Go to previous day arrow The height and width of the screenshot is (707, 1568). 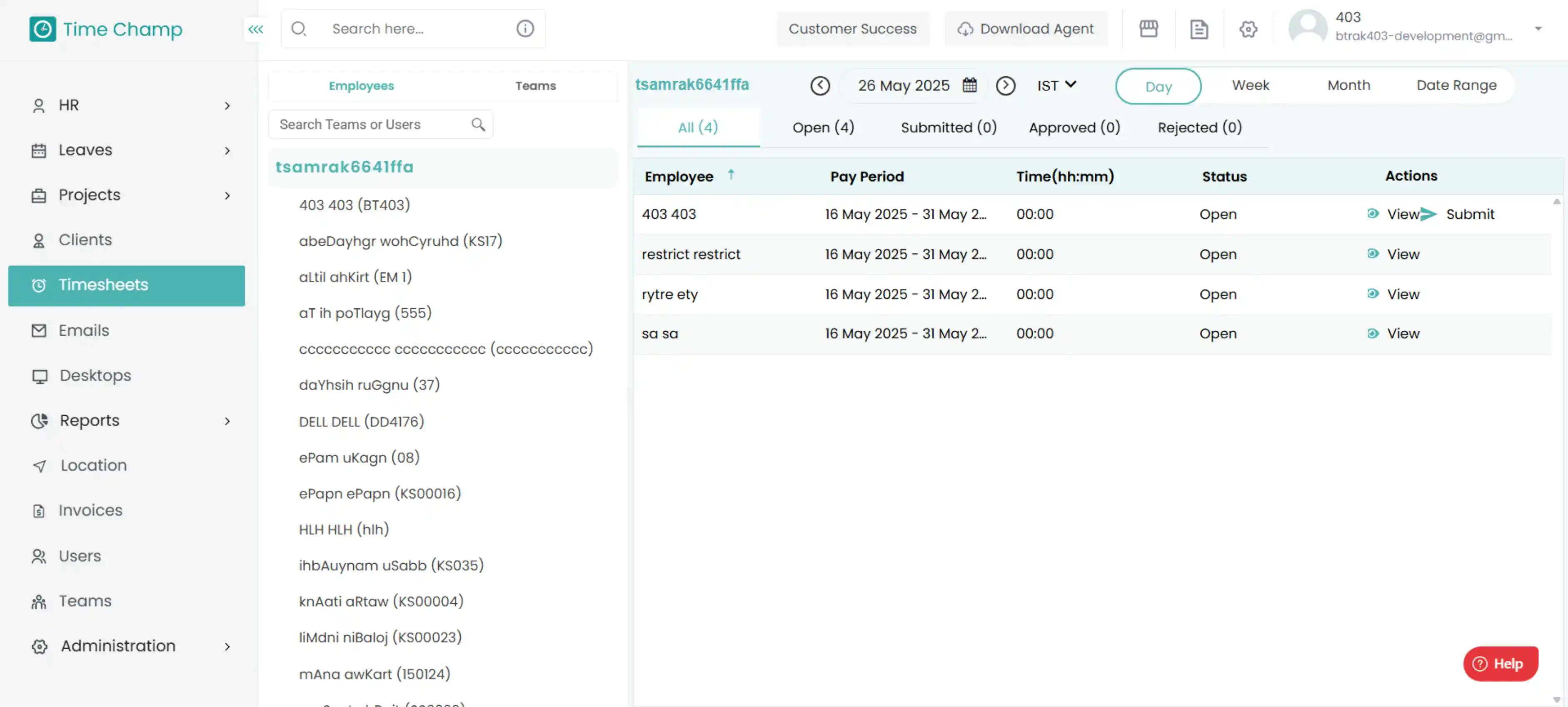[x=820, y=86]
